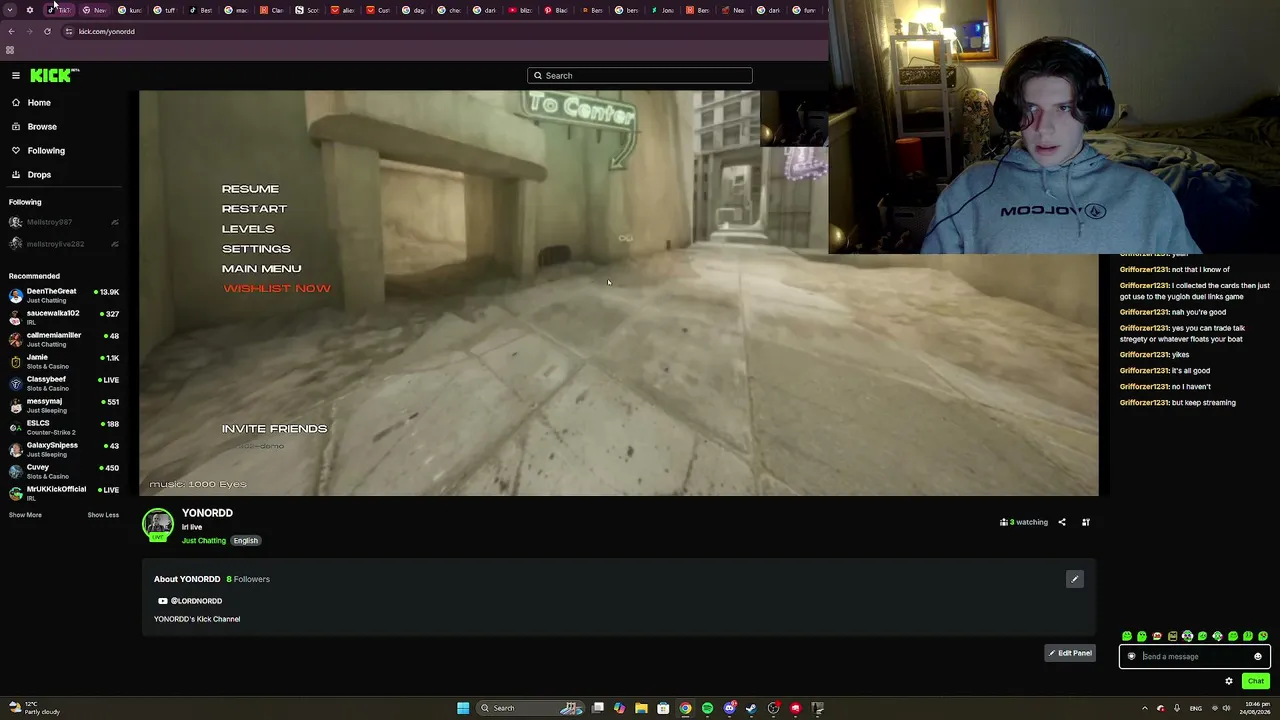1280x720 pixels.
Task: Click the About section pencil edit icon
Action: pos(1075,579)
